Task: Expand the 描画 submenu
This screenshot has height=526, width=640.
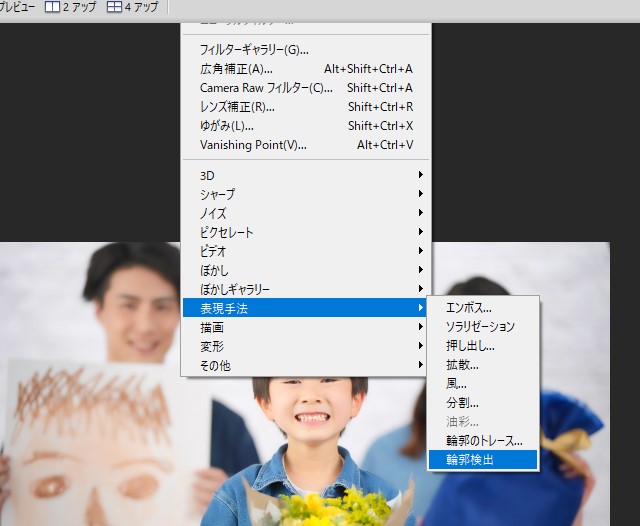Action: 304,327
